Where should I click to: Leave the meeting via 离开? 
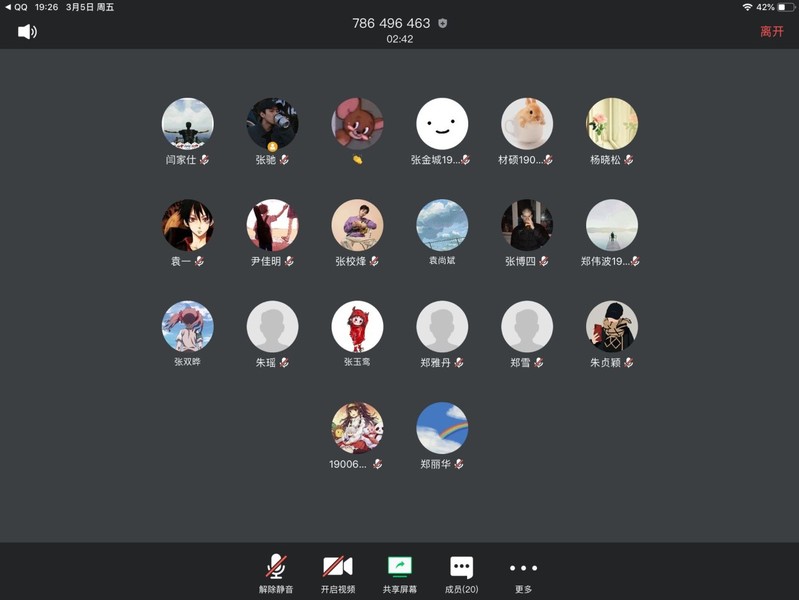pos(771,32)
